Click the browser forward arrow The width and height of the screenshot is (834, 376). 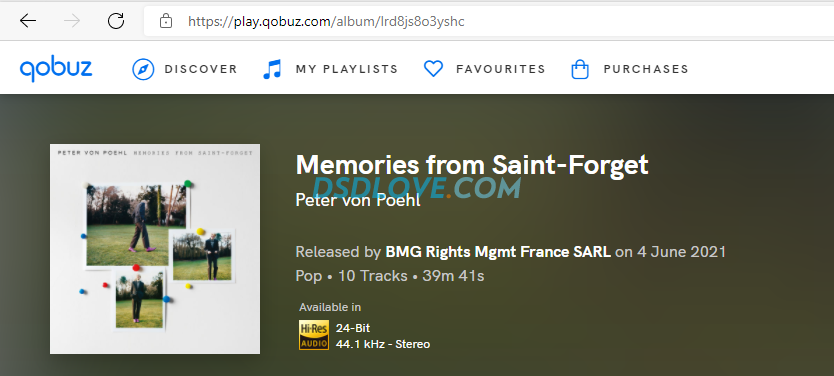point(72,21)
